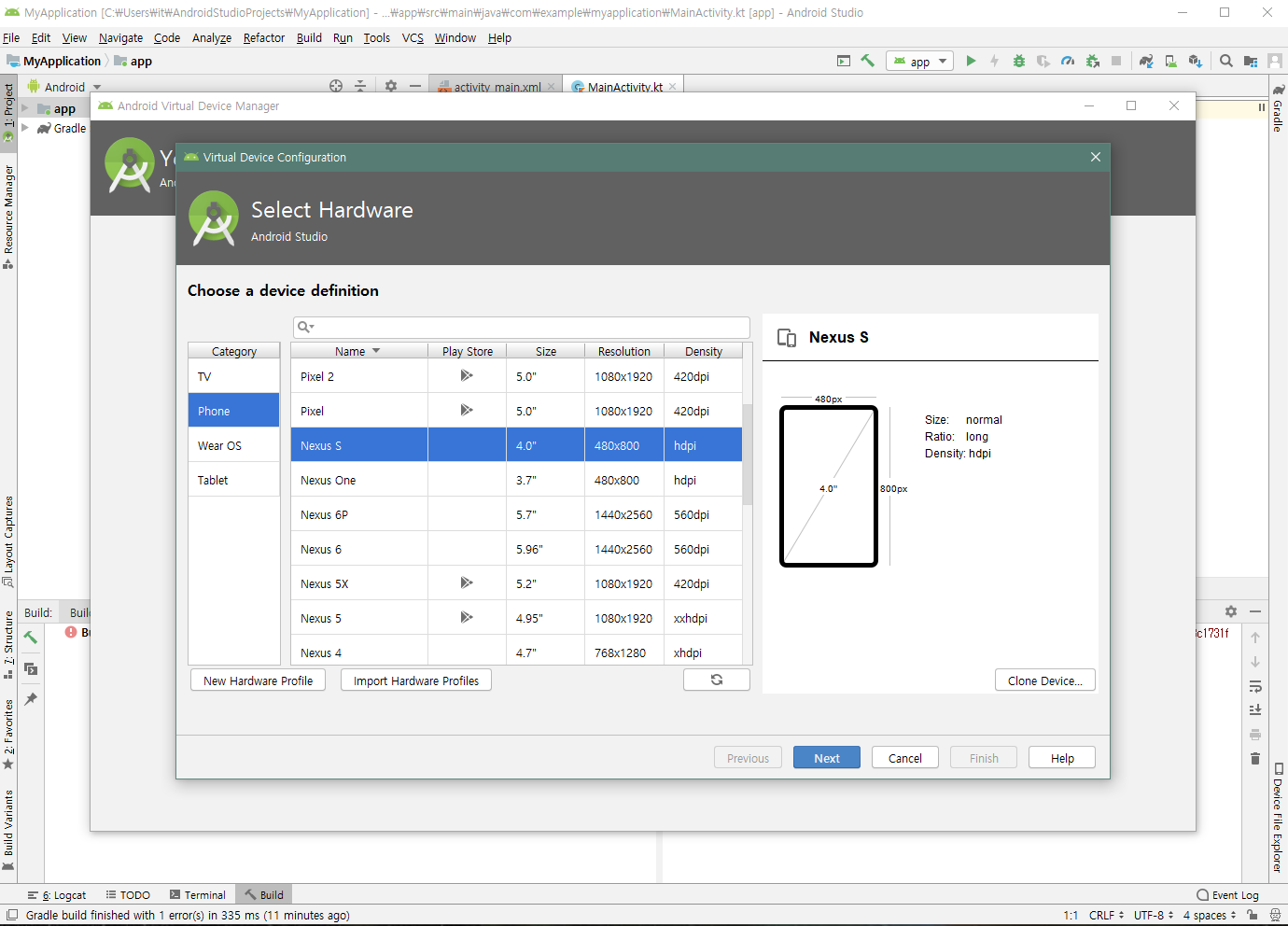
Task: Expand the app module tree node
Action: click(25, 108)
